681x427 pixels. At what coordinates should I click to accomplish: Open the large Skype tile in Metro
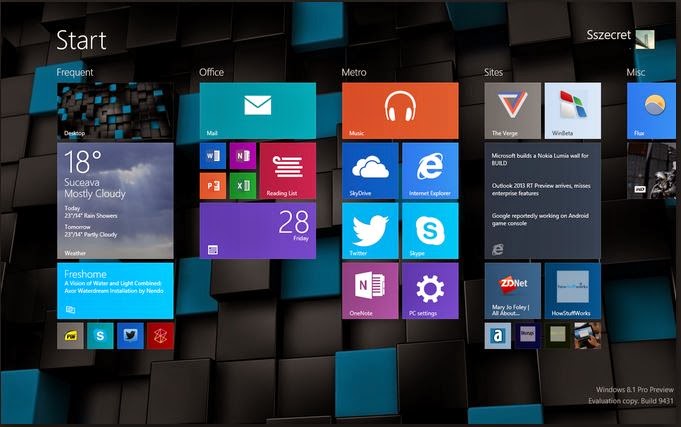430,231
